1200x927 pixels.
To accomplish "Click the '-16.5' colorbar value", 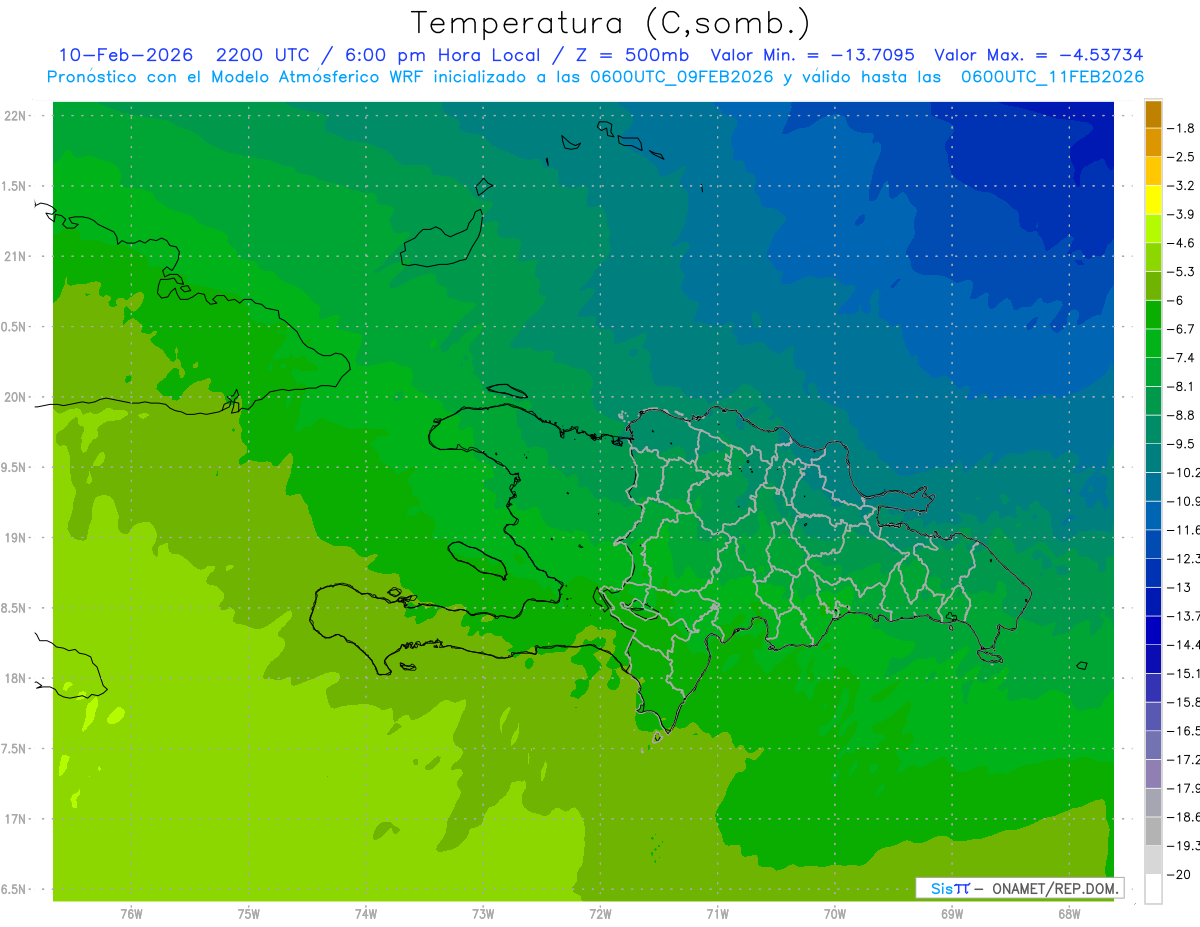I will pyautogui.click(x=1183, y=731).
